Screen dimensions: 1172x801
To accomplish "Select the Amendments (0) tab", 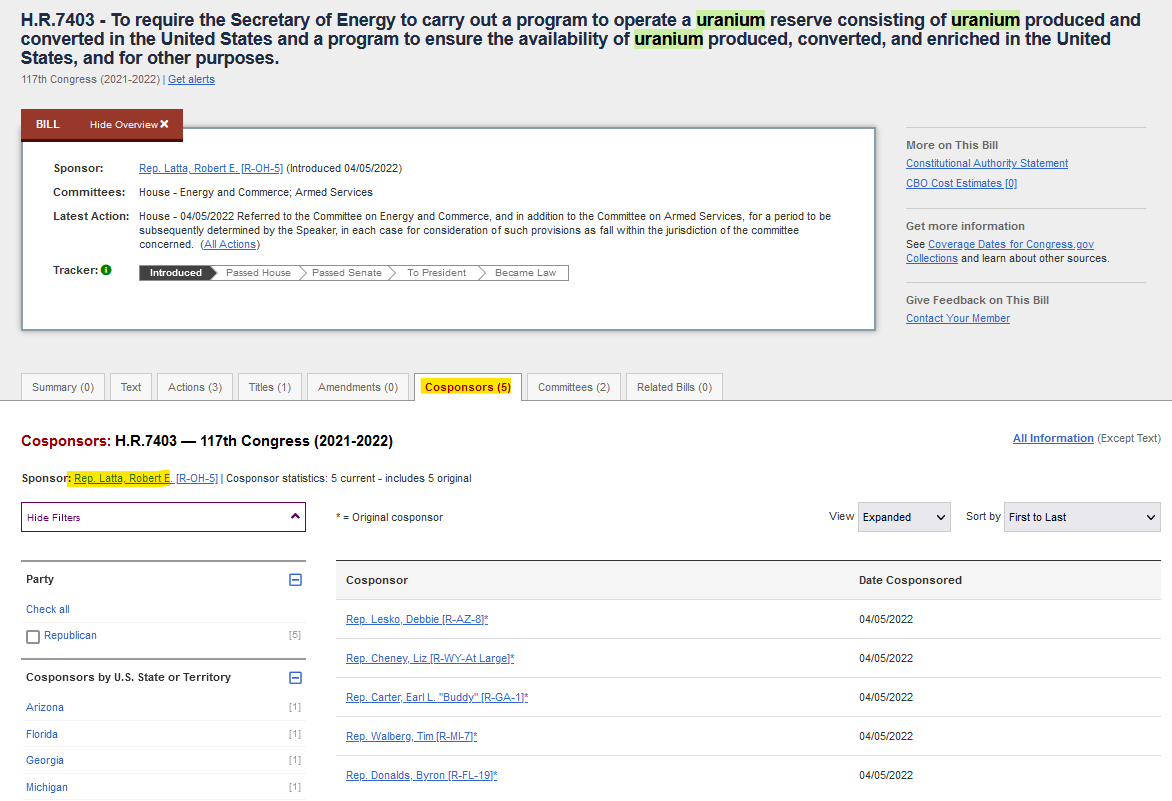I will (358, 387).
